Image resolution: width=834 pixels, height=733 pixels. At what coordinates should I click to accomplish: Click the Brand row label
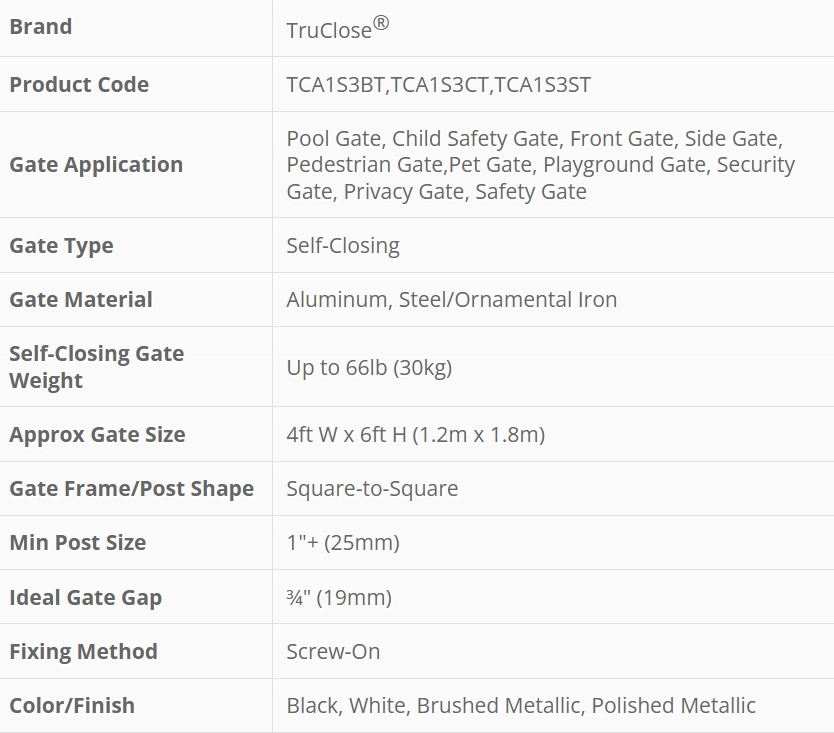[41, 27]
